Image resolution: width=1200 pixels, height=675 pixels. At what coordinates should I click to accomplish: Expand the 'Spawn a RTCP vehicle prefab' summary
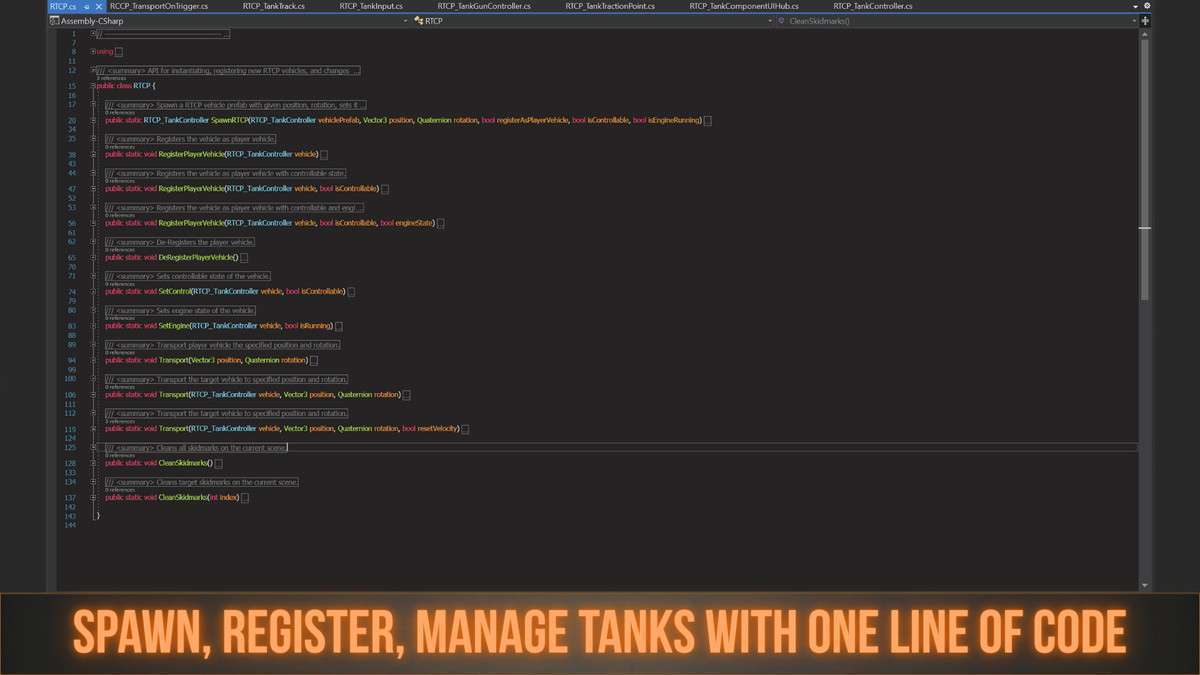click(93, 104)
